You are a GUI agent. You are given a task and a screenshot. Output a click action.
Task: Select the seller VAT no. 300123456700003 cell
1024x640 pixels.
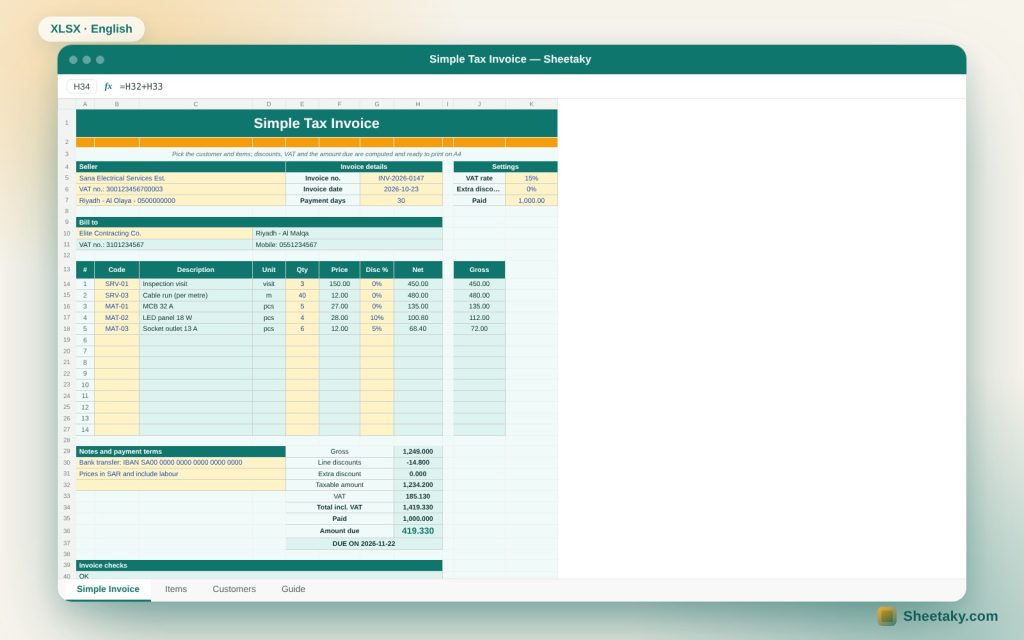181,189
